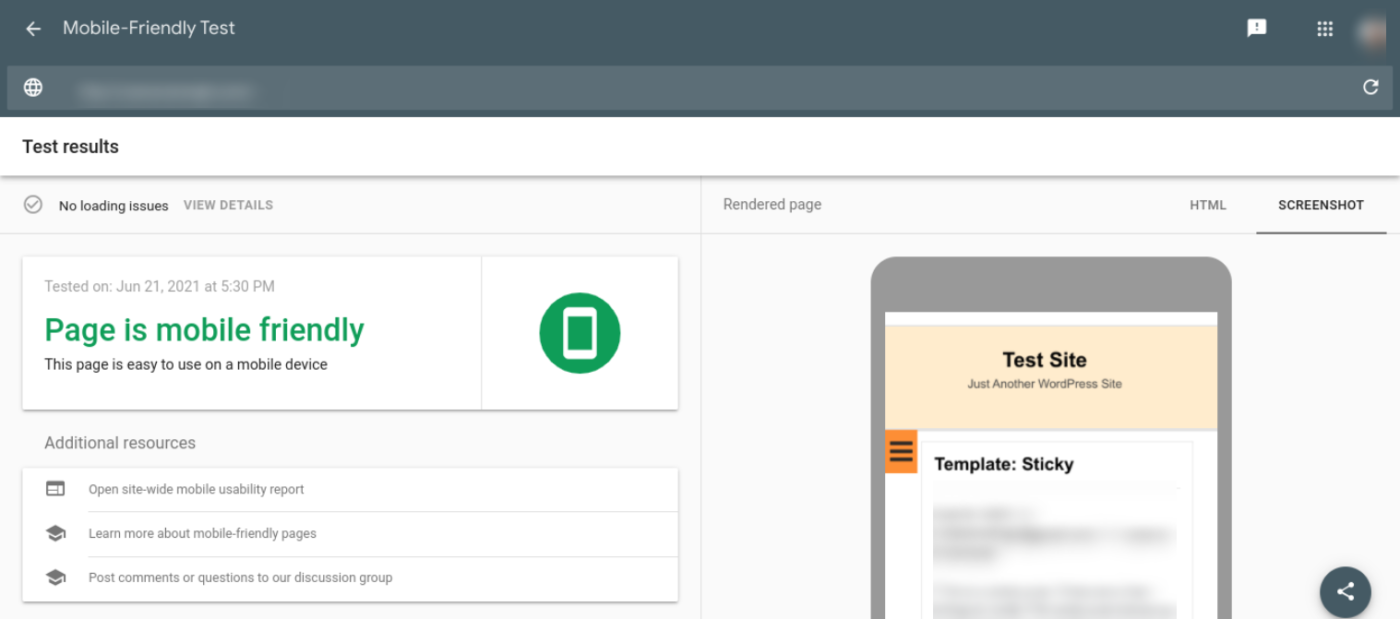Click the Test results heading
Screen dimensions: 1400x619
70,147
